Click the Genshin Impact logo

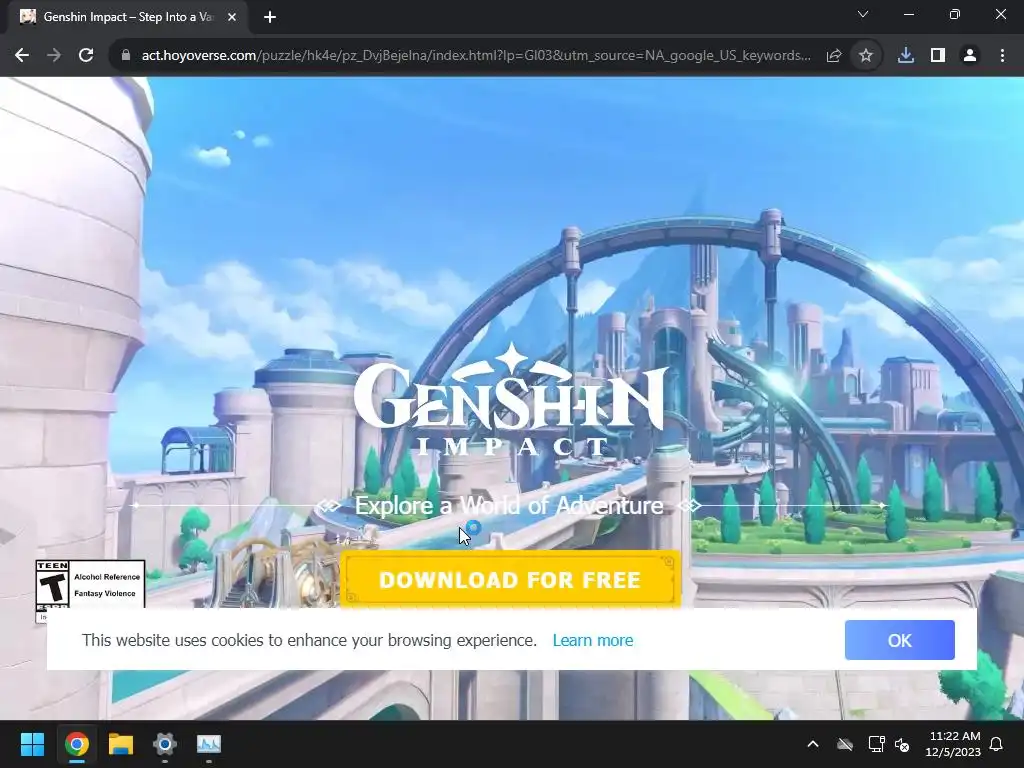tap(510, 400)
